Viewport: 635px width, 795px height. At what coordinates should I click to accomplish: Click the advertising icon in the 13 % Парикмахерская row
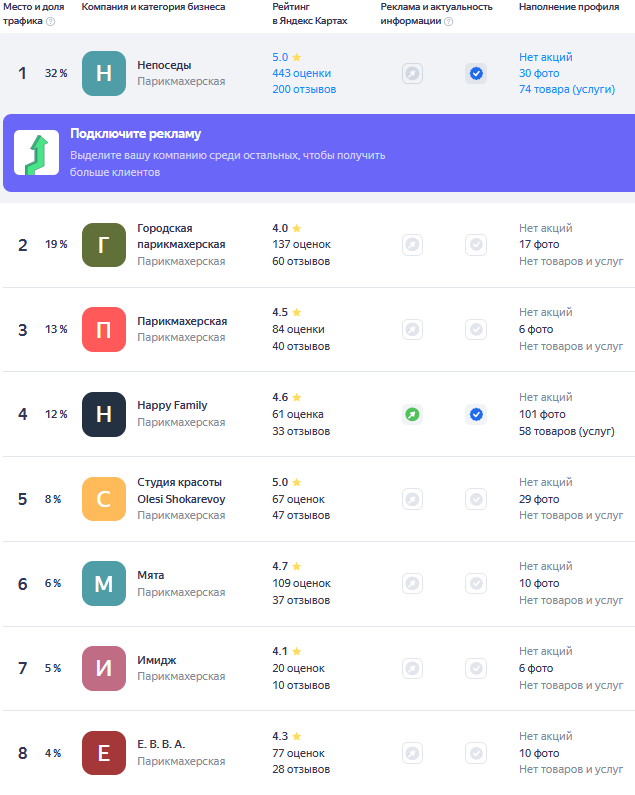pos(412,330)
